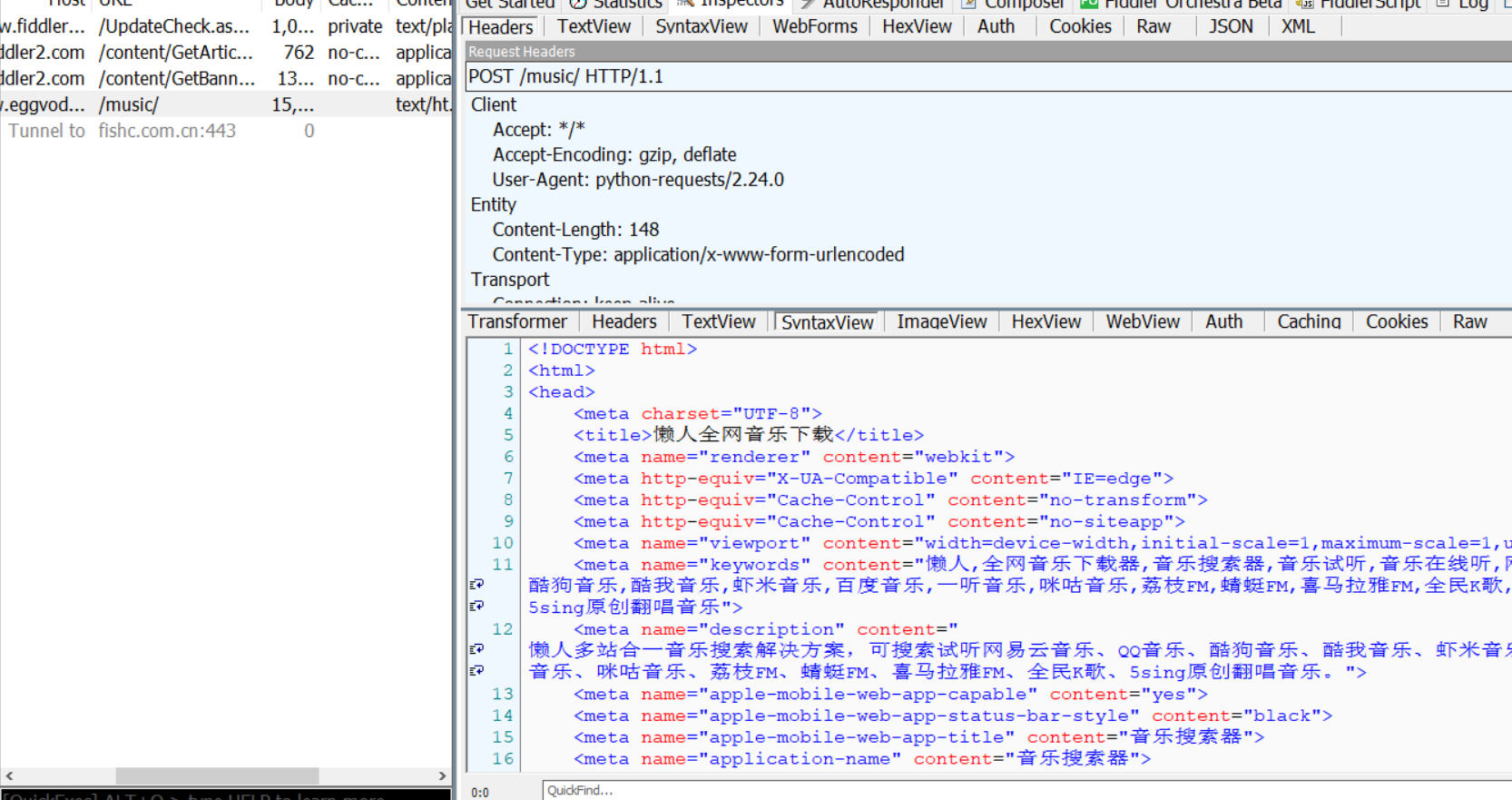Select the Tunnel to fishc.com.cn:443 session
Image resolution: width=1512 pixels, height=800 pixels.
point(226,131)
